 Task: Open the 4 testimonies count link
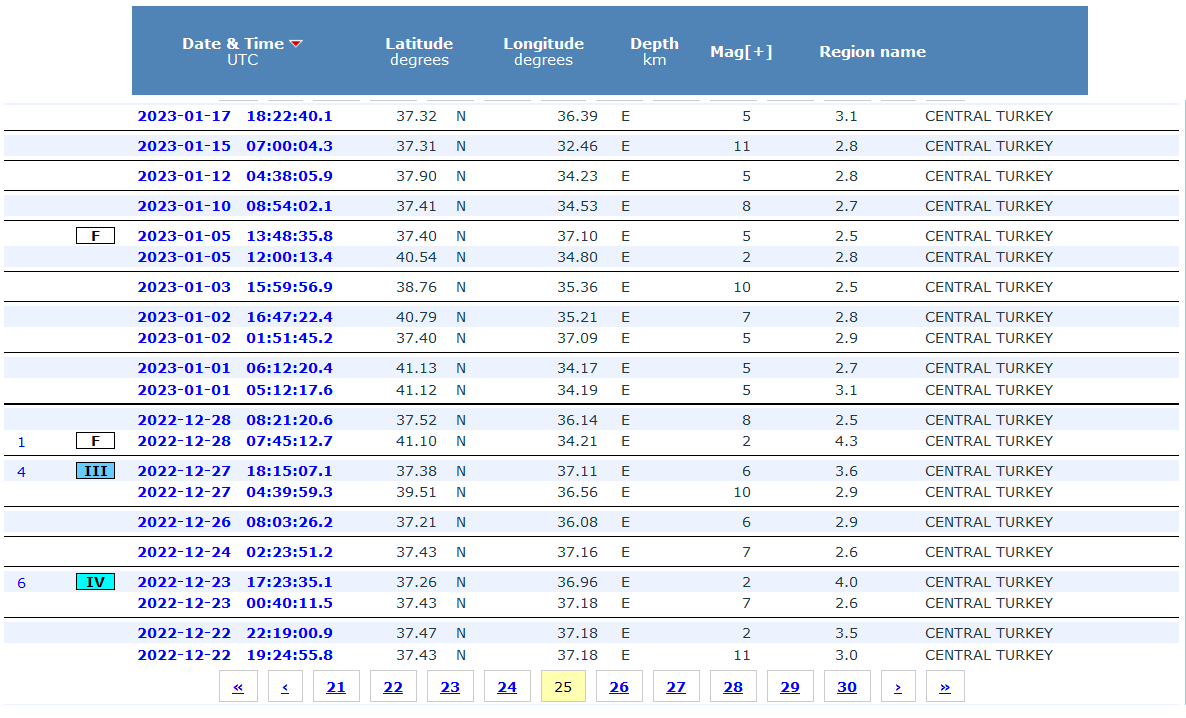[x=21, y=472]
